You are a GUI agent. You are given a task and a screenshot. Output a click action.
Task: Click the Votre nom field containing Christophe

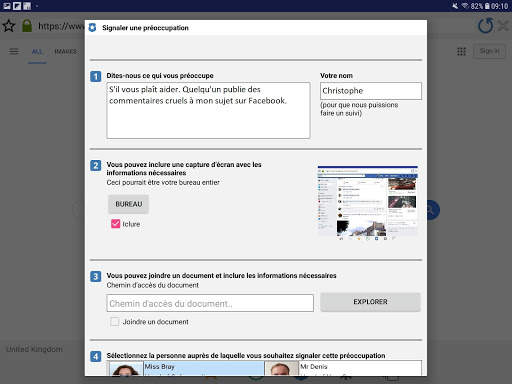(371, 91)
